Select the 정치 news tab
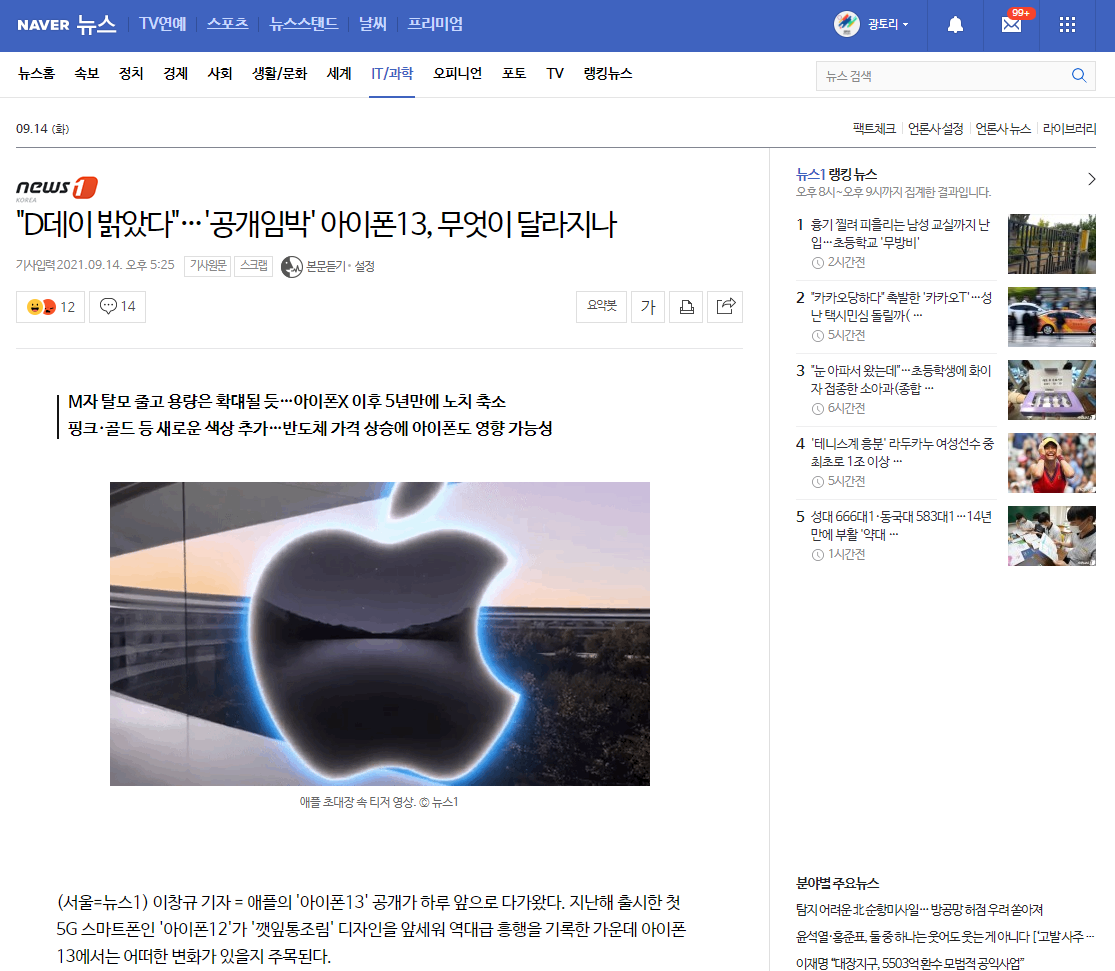 131,73
